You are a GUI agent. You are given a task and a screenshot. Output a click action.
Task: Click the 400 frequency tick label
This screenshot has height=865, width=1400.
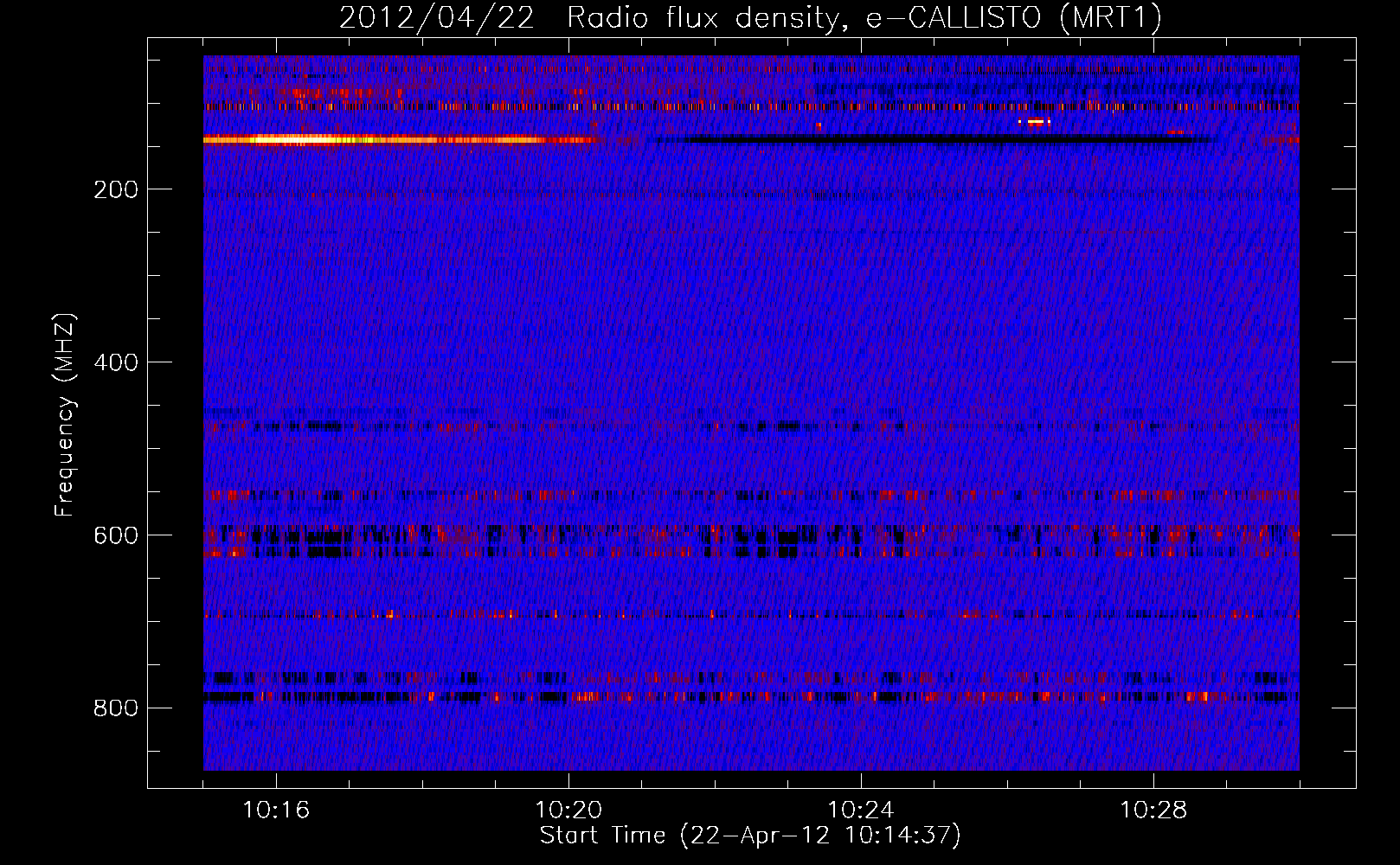116,362
